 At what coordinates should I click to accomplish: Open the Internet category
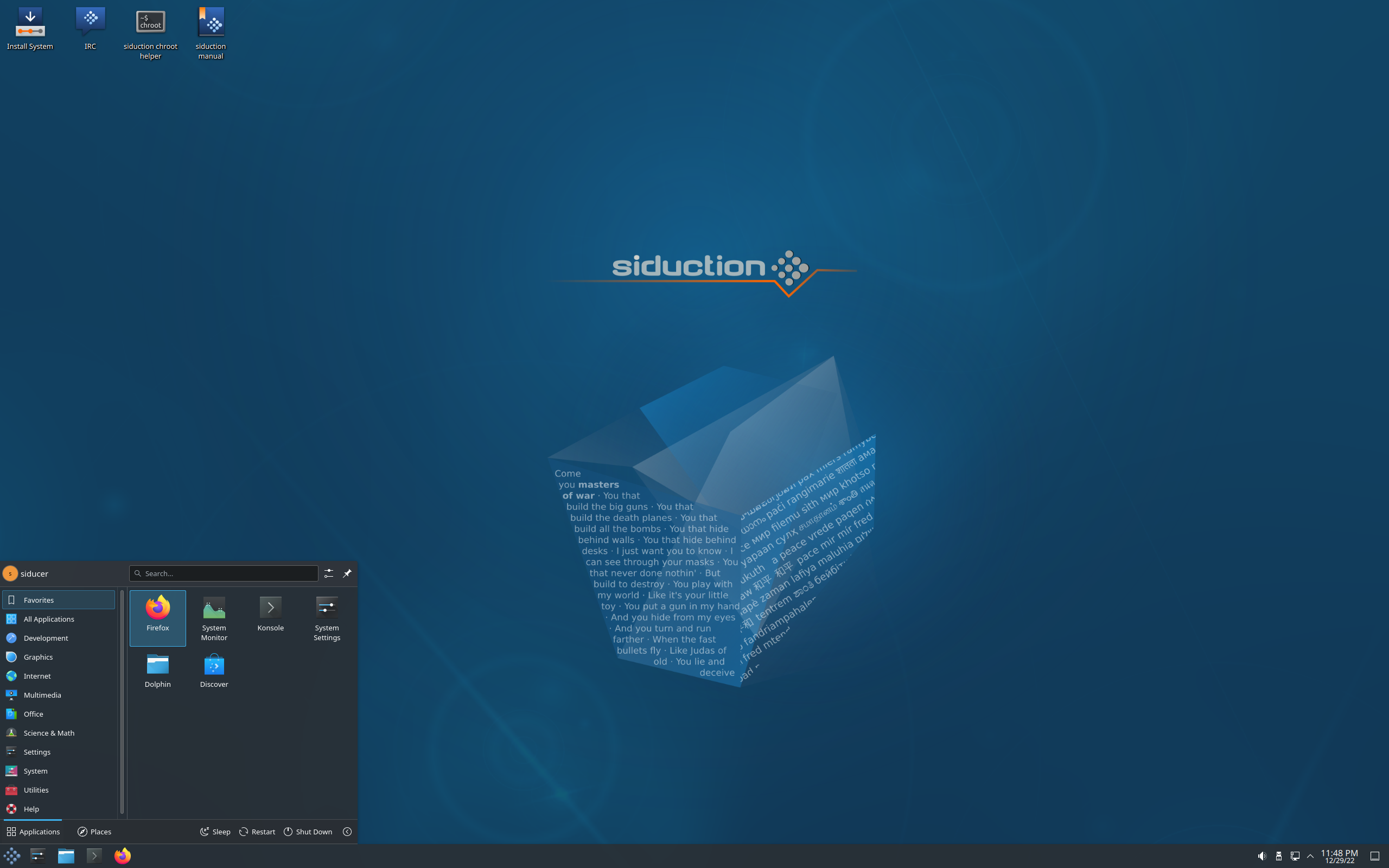[59, 676]
